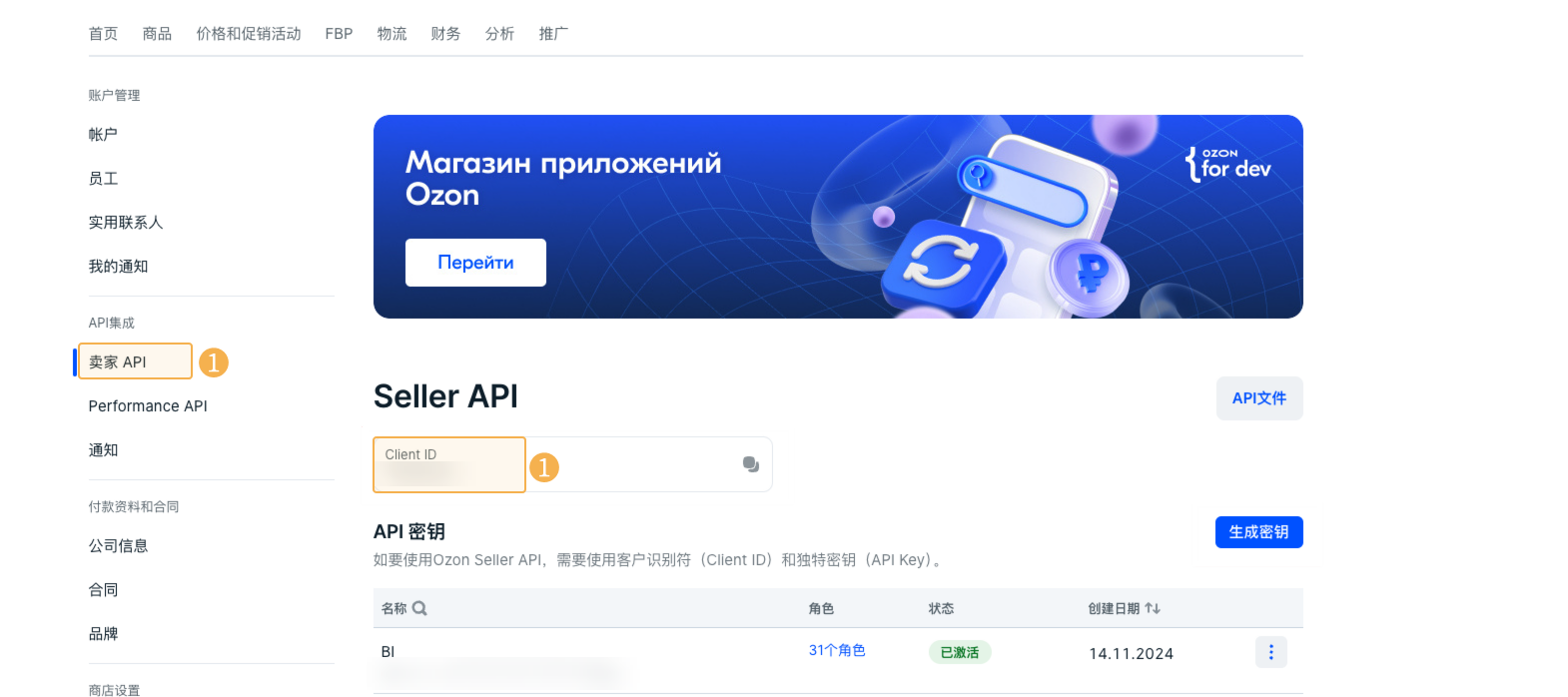Viewport: 1568px width, 697px height.
Task: Click 已激活 status badge
Action: (960, 652)
